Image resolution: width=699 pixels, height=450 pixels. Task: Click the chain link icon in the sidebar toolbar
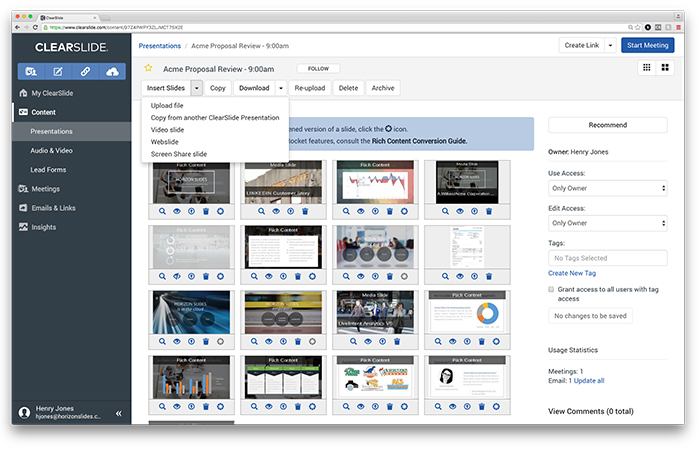pos(85,71)
